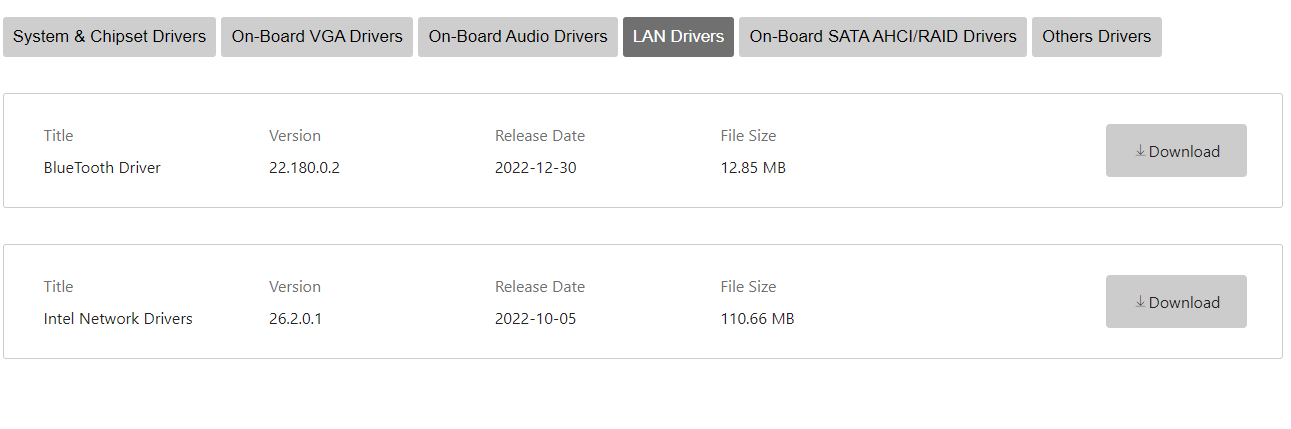Click the active LAN Drivers tab

678,37
